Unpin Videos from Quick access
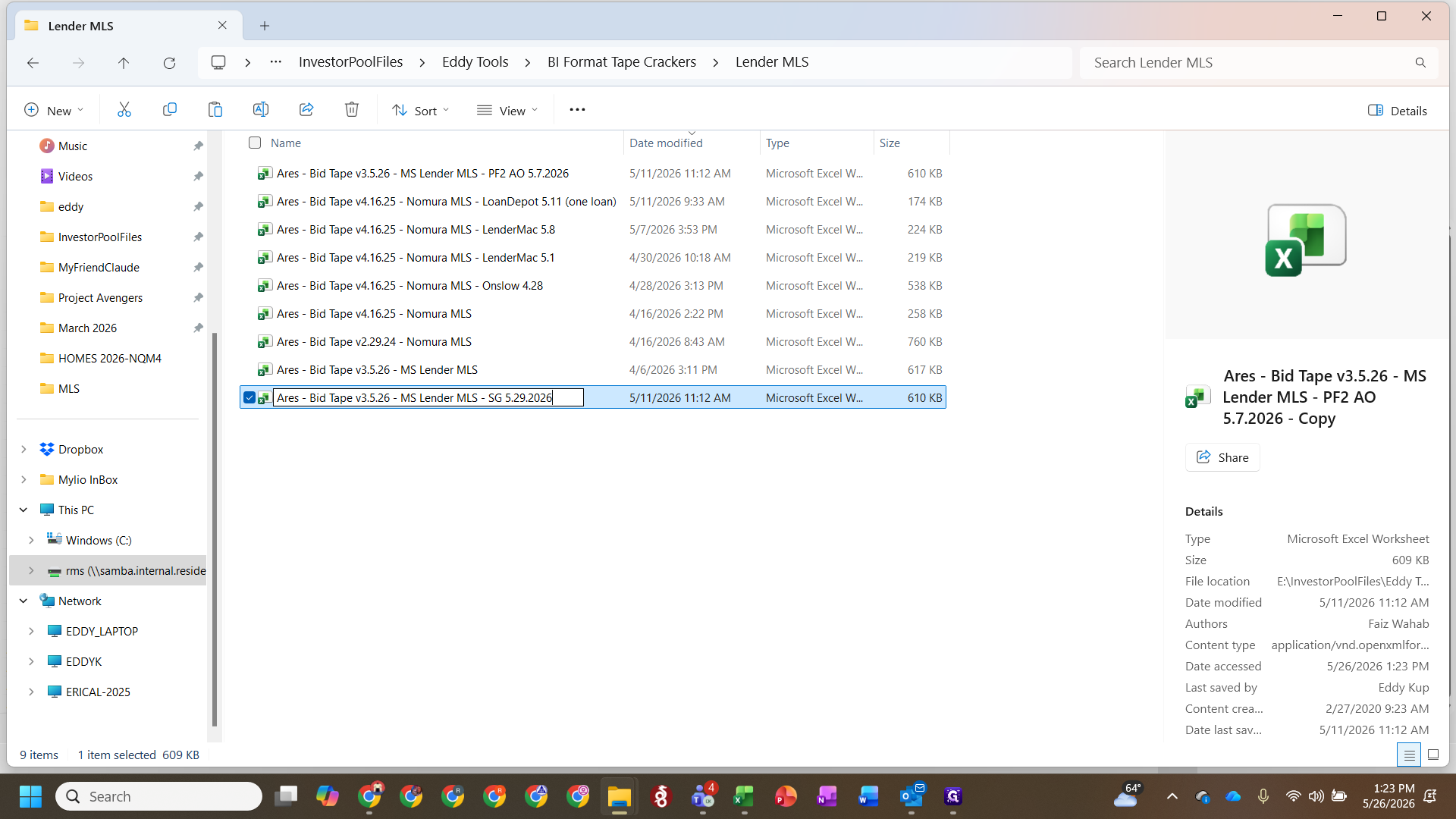This screenshot has height=819, width=1456. coord(198,176)
